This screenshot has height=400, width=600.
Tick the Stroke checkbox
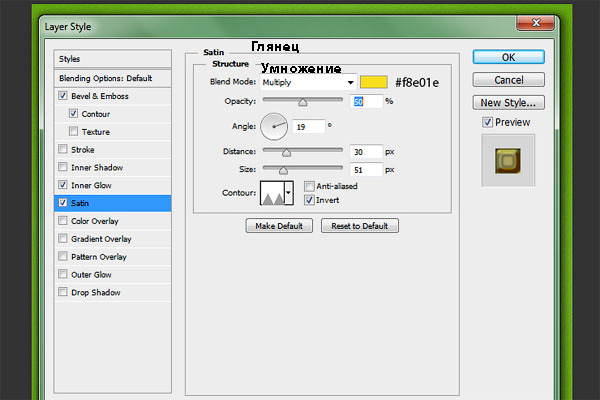pyautogui.click(x=63, y=149)
